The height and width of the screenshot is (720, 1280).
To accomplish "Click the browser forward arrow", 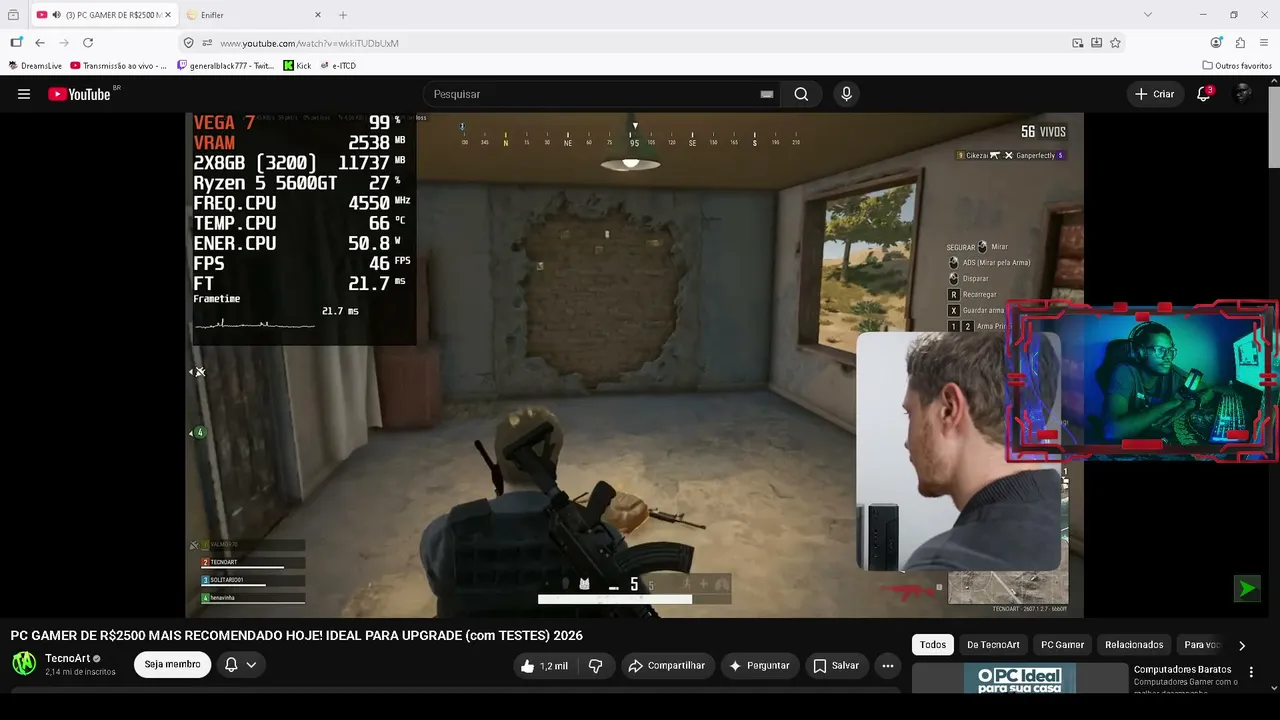I will 64,43.
